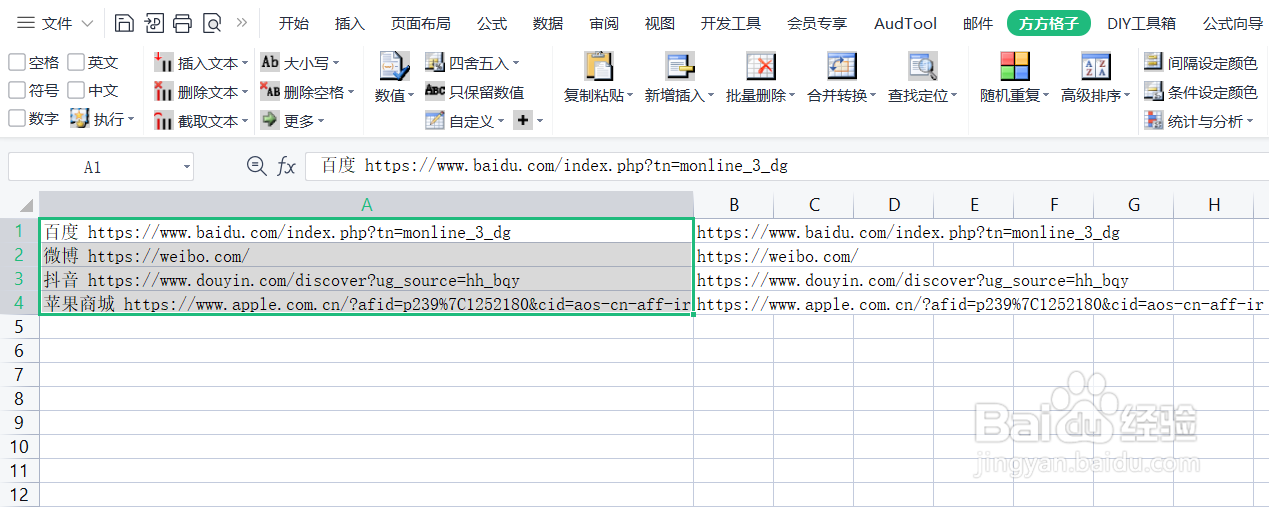Viewport: 1269px width, 507px height.
Task: Click the 复制粘贴 clipboard icon
Action: (x=599, y=66)
